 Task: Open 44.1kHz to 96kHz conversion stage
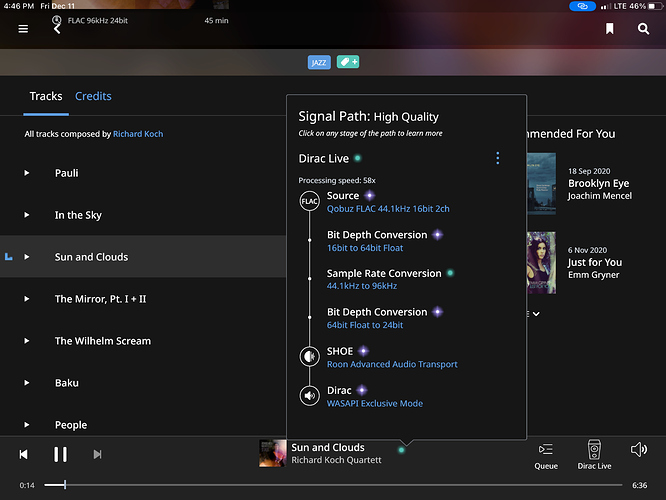pyautogui.click(x=362, y=286)
